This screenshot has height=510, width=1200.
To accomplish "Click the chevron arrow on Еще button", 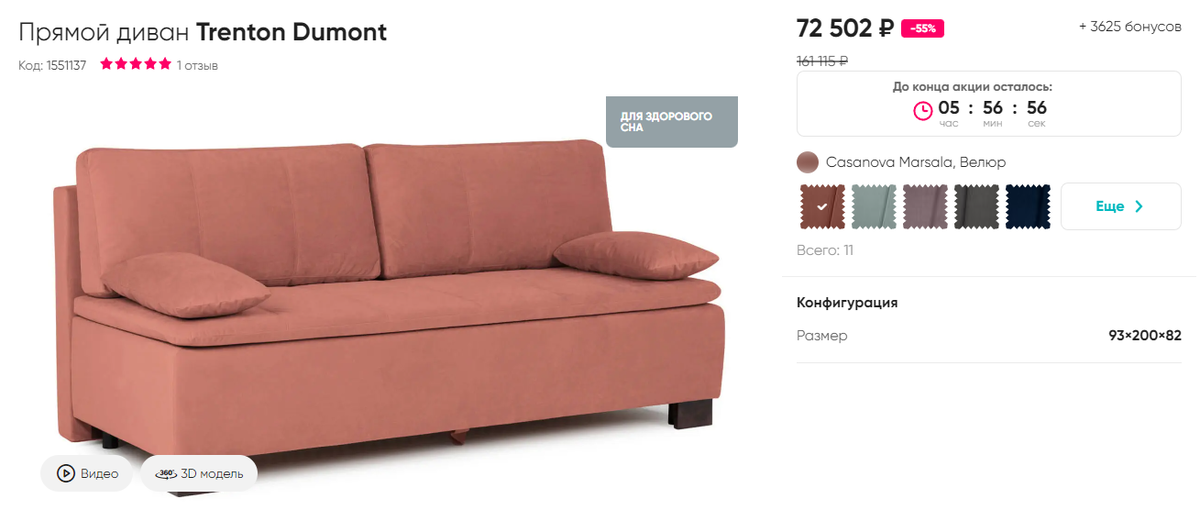I will pos(1138,207).
